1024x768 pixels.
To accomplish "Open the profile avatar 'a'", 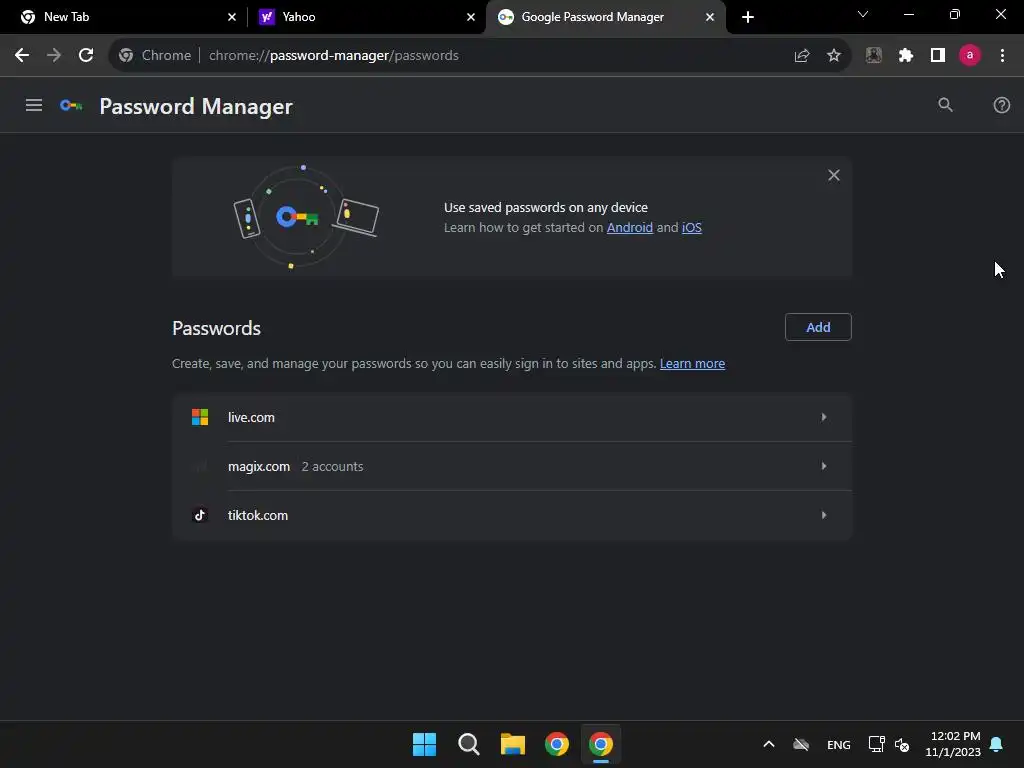I will pos(969,56).
